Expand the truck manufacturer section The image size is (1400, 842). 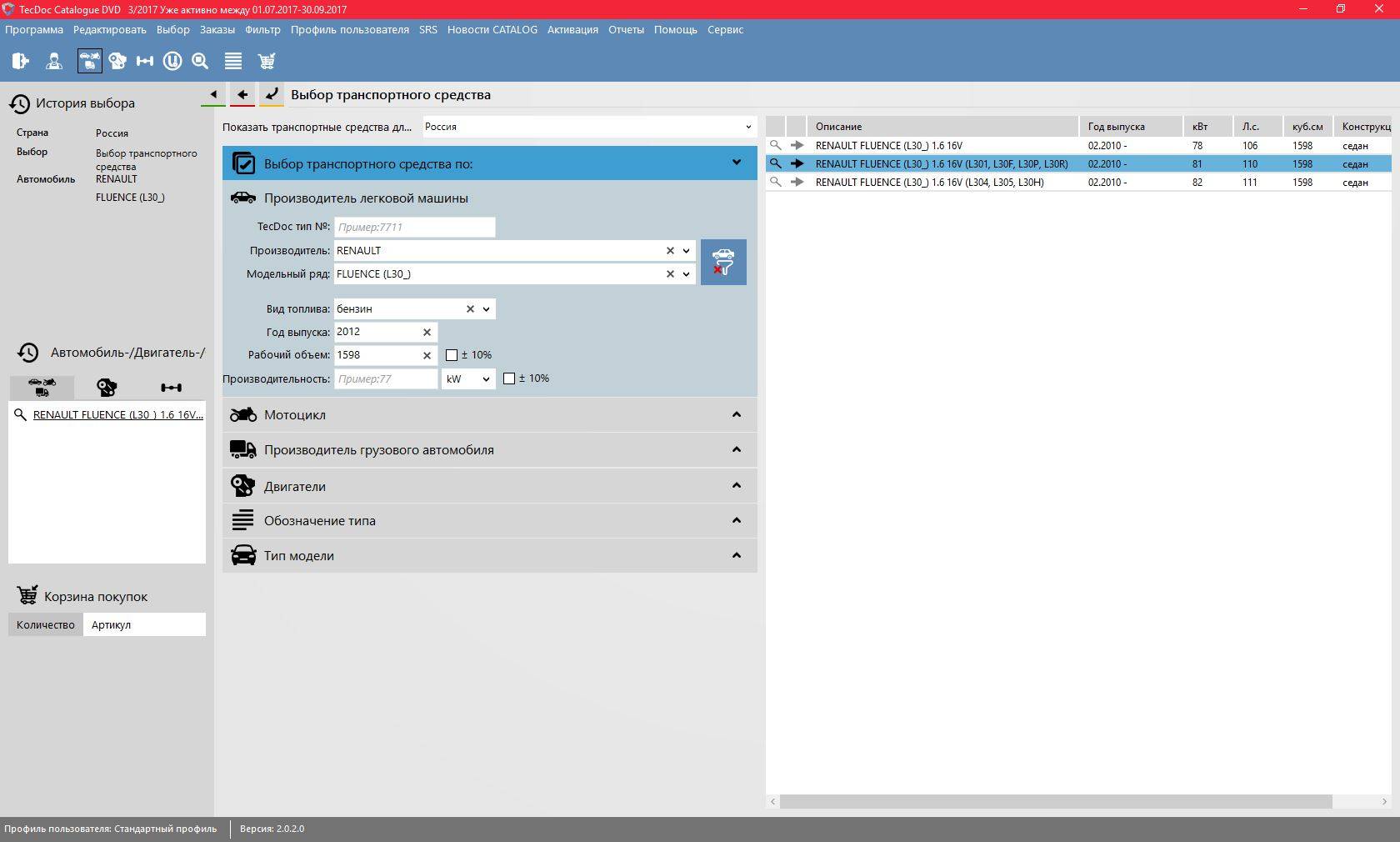click(x=490, y=449)
